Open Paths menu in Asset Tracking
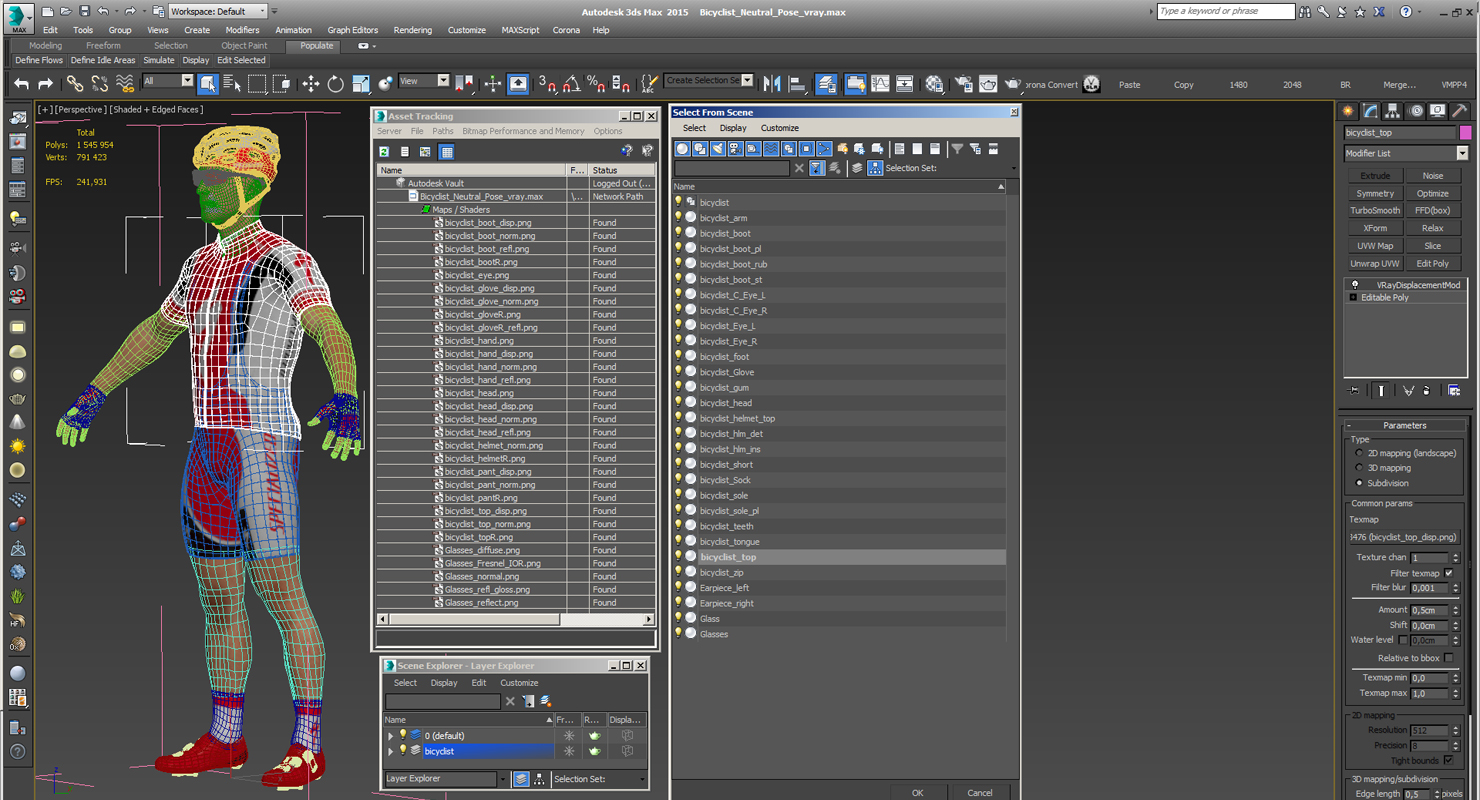Image resolution: width=1480 pixels, height=800 pixels. pos(443,131)
